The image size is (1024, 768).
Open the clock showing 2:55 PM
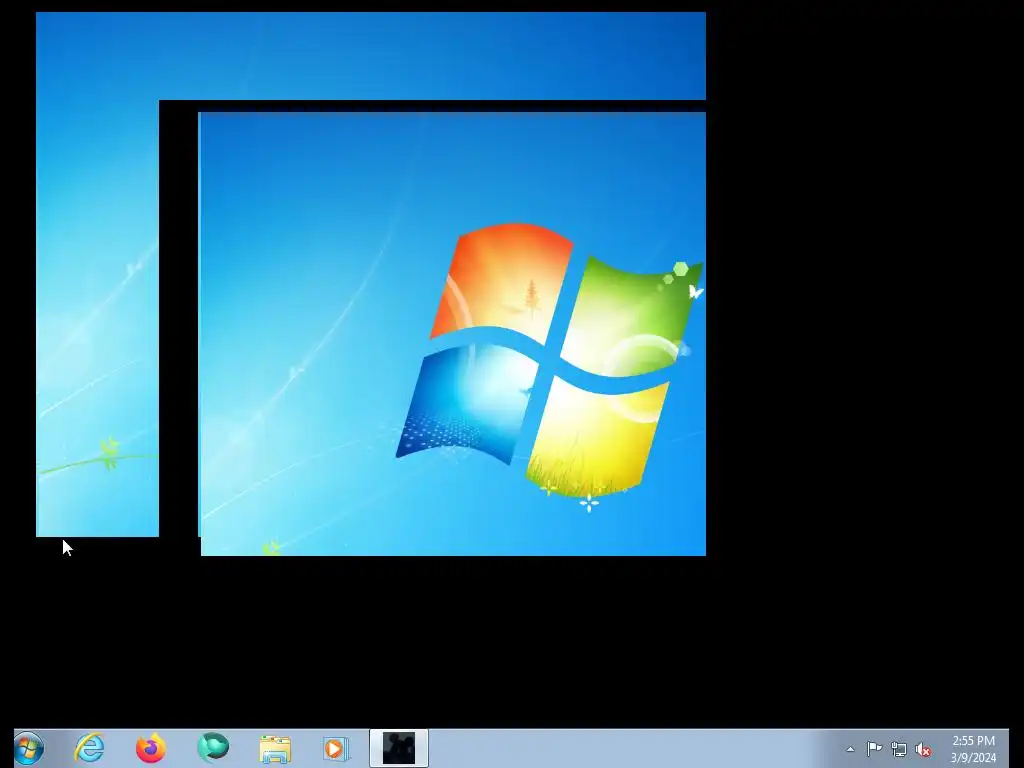click(x=973, y=749)
